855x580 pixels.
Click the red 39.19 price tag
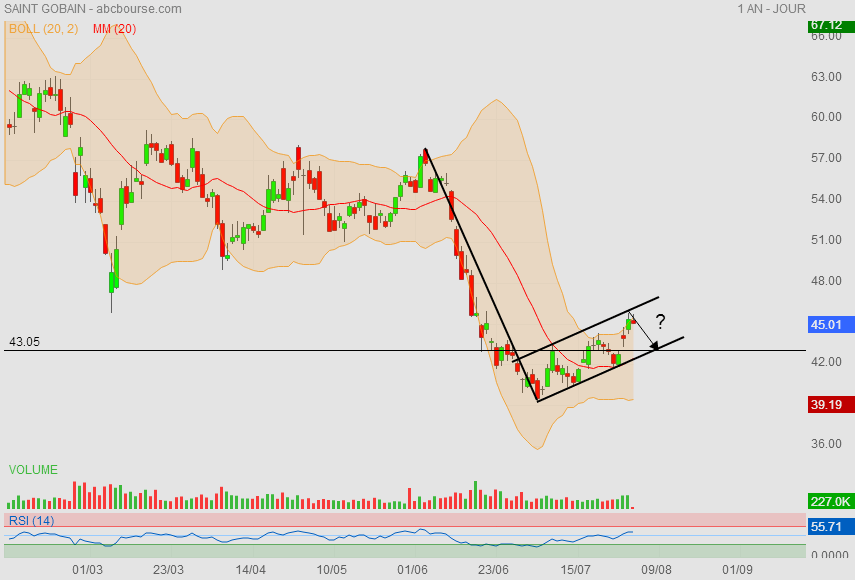831,404
